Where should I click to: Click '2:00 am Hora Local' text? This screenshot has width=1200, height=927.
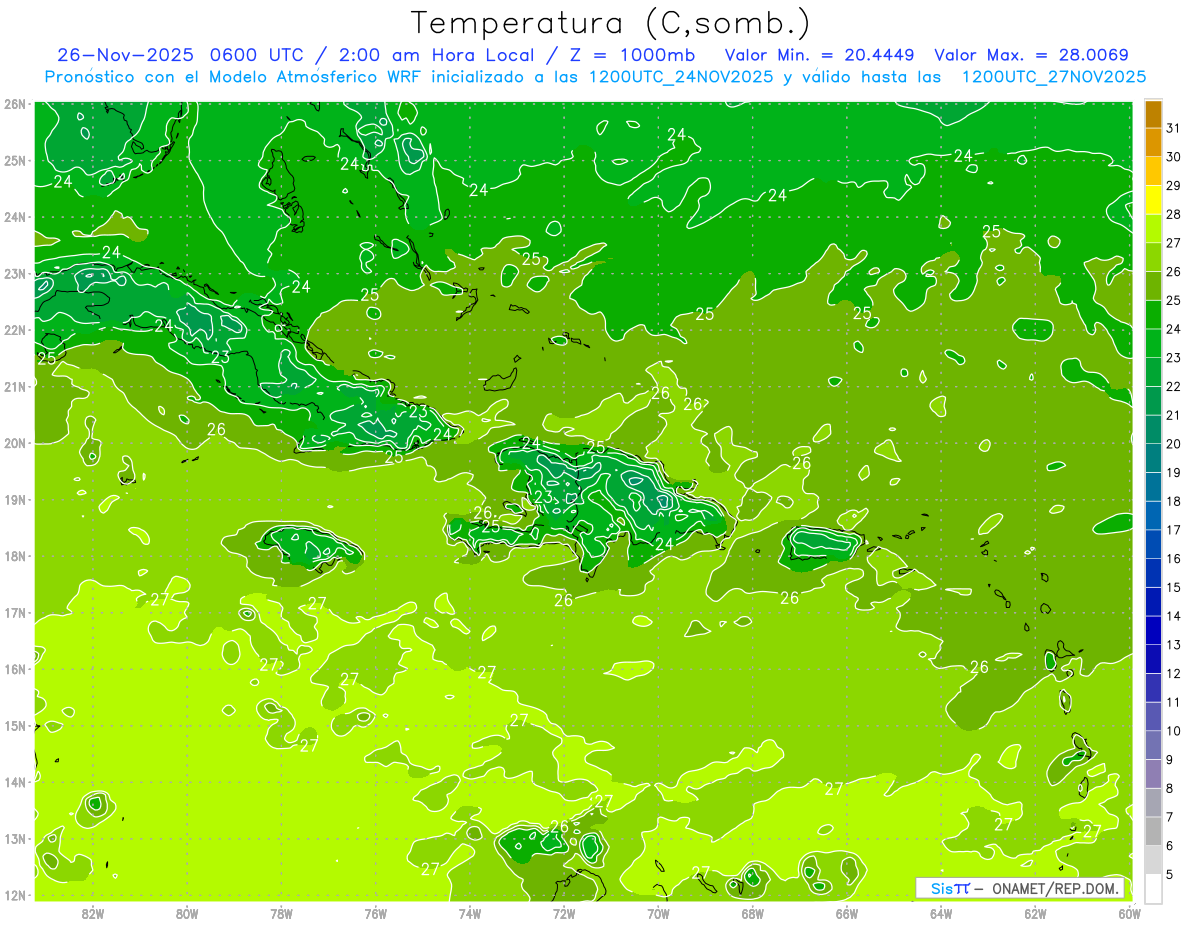pyautogui.click(x=439, y=55)
